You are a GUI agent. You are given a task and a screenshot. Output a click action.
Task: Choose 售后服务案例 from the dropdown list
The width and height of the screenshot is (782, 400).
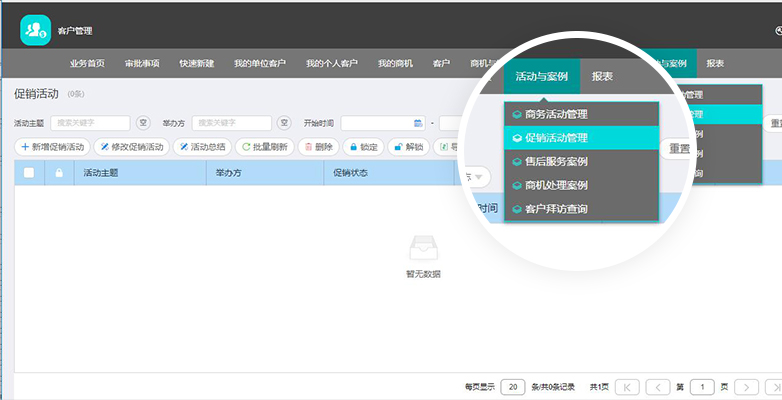pyautogui.click(x=582, y=162)
